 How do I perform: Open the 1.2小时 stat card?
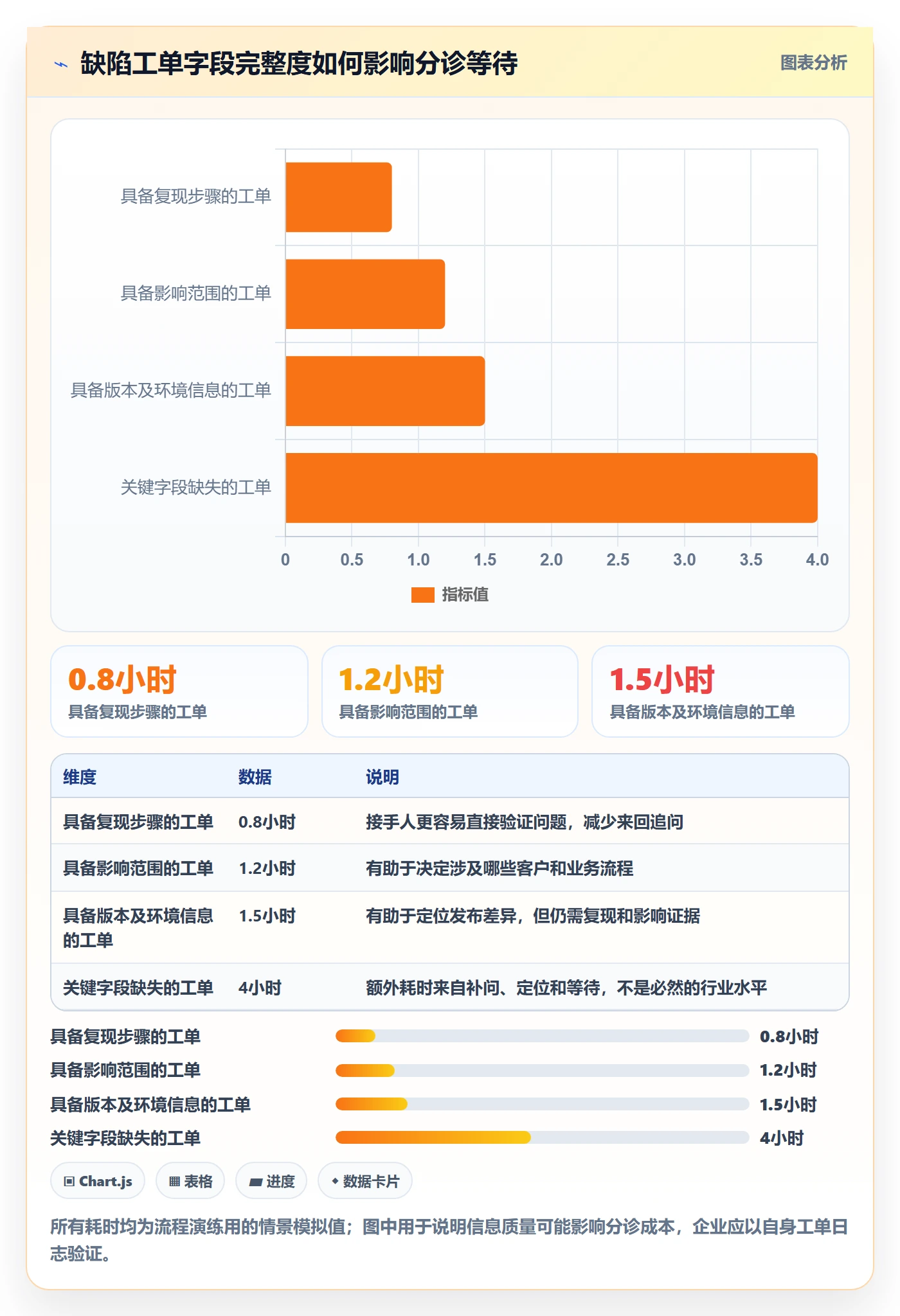click(x=450, y=691)
